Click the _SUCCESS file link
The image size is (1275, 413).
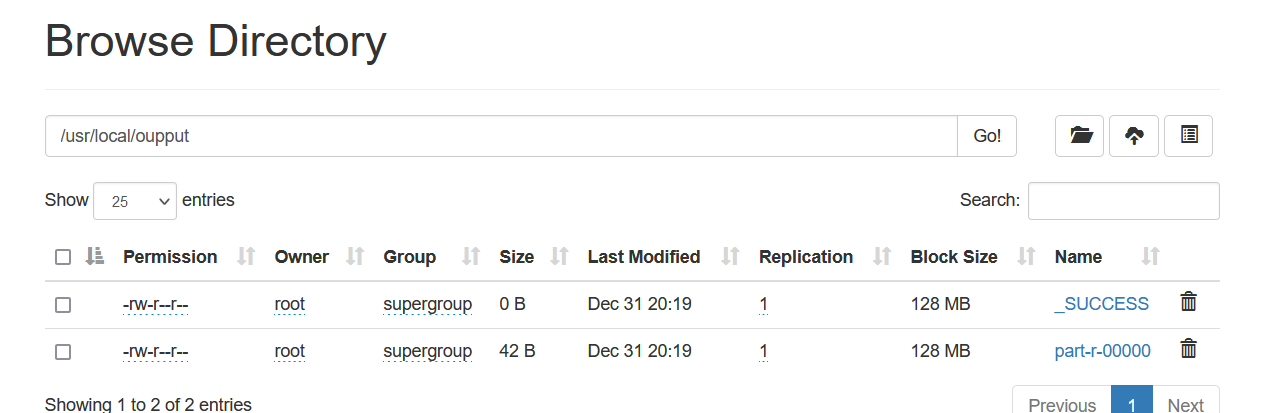(1101, 304)
